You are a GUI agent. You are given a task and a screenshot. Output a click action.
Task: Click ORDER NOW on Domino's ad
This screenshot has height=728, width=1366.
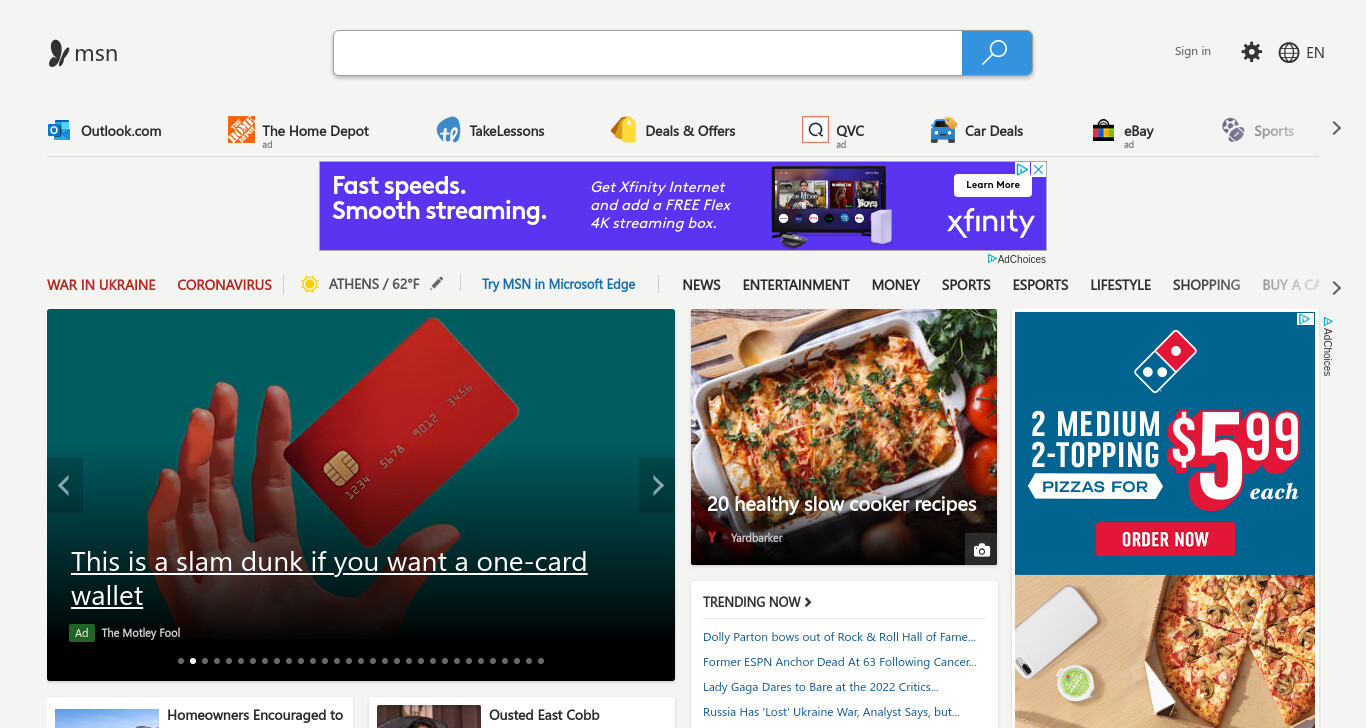pos(1165,539)
